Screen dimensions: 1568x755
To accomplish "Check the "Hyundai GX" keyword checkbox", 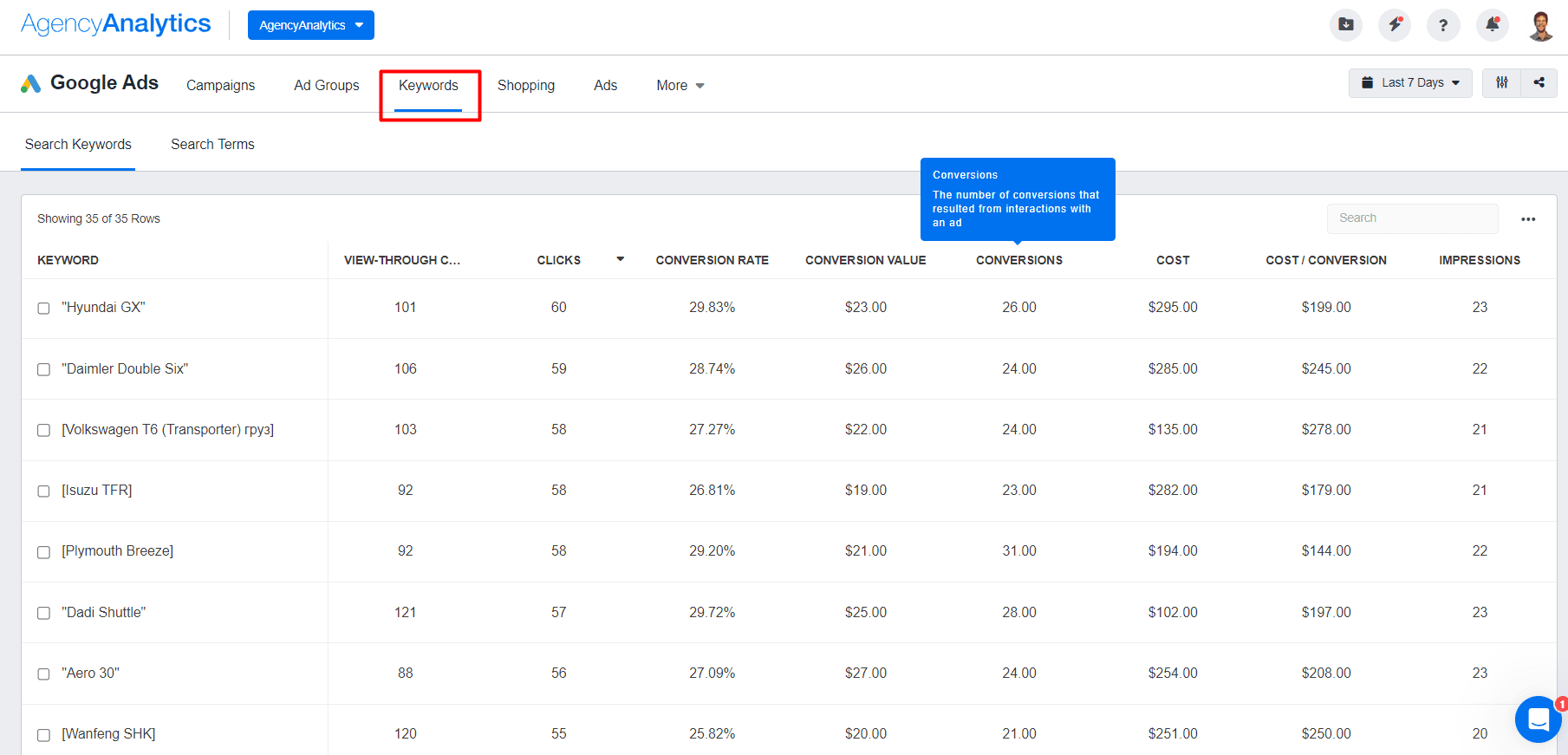I will point(43,309).
